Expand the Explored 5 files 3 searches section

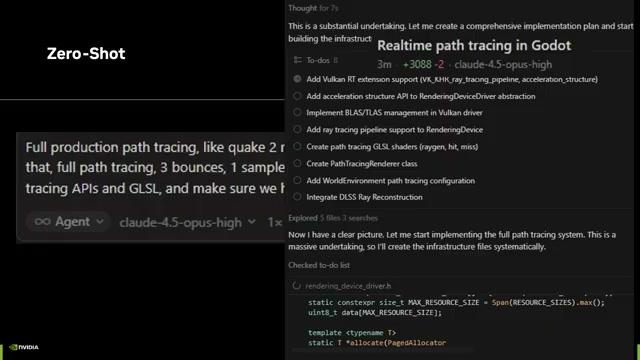[333, 218]
